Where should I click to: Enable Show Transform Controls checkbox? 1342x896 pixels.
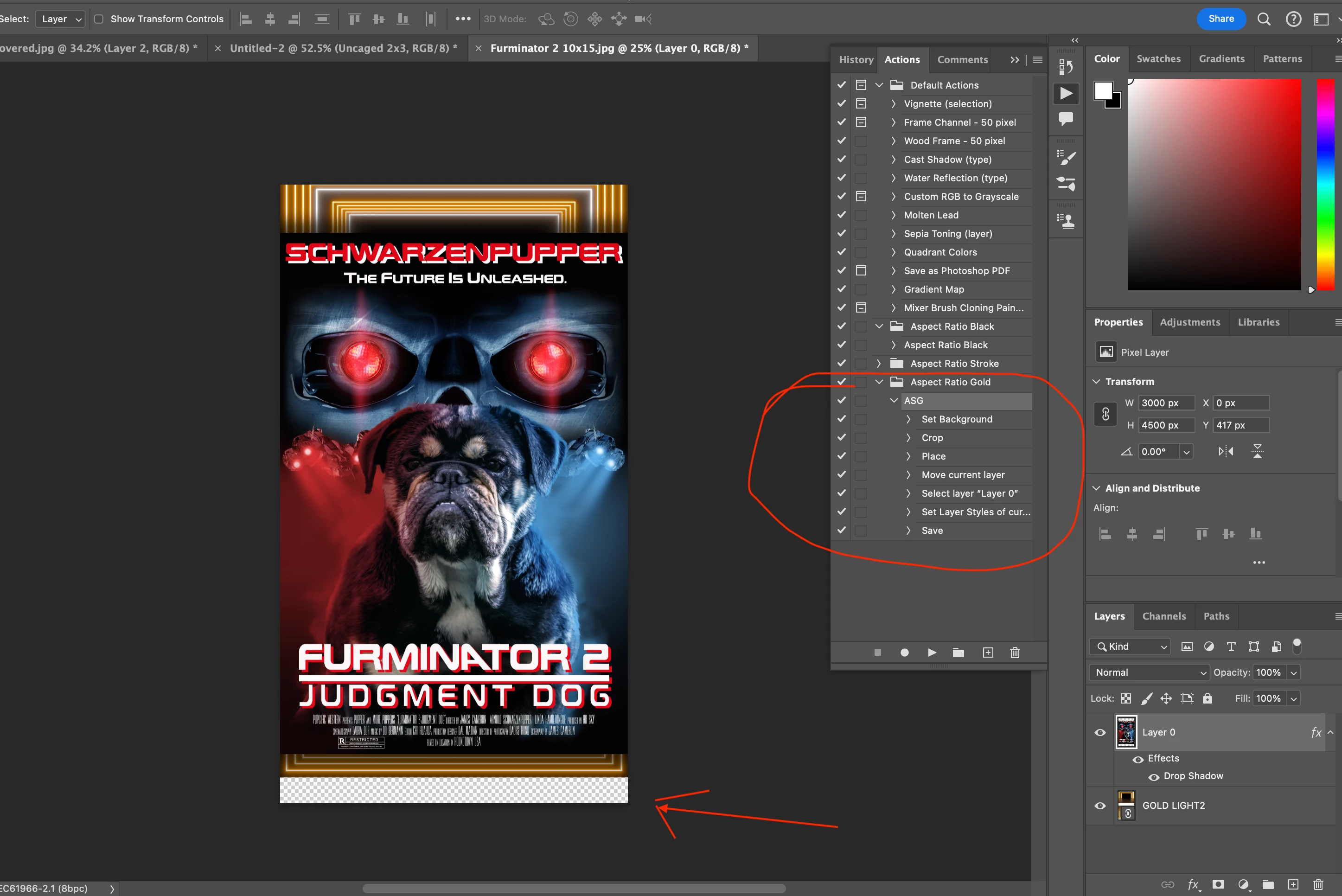99,19
